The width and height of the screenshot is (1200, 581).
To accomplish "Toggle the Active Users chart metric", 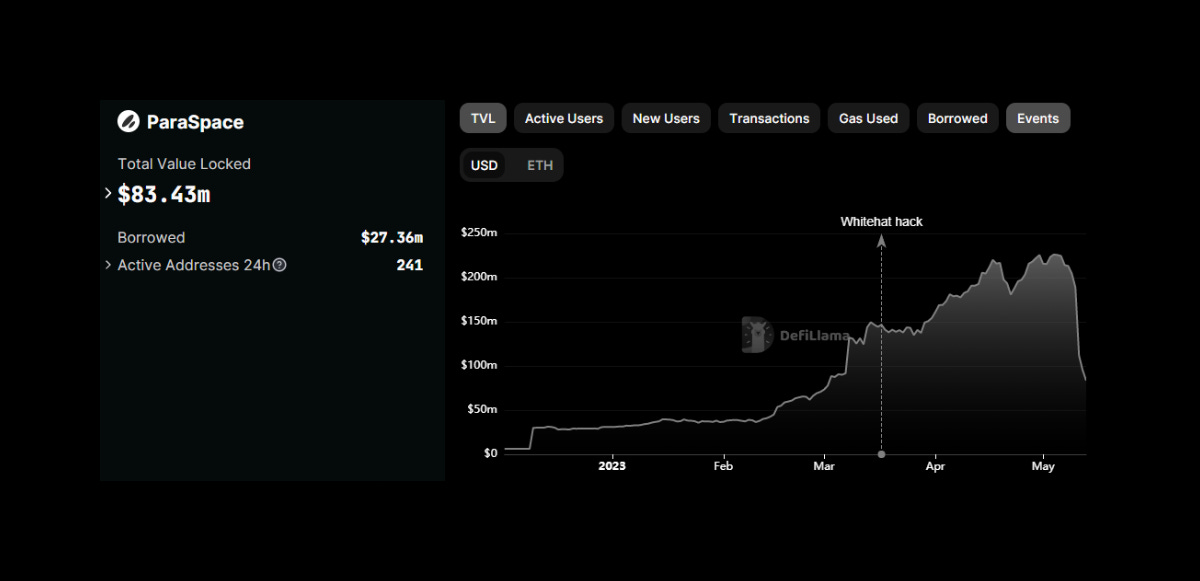I will click(x=564, y=118).
